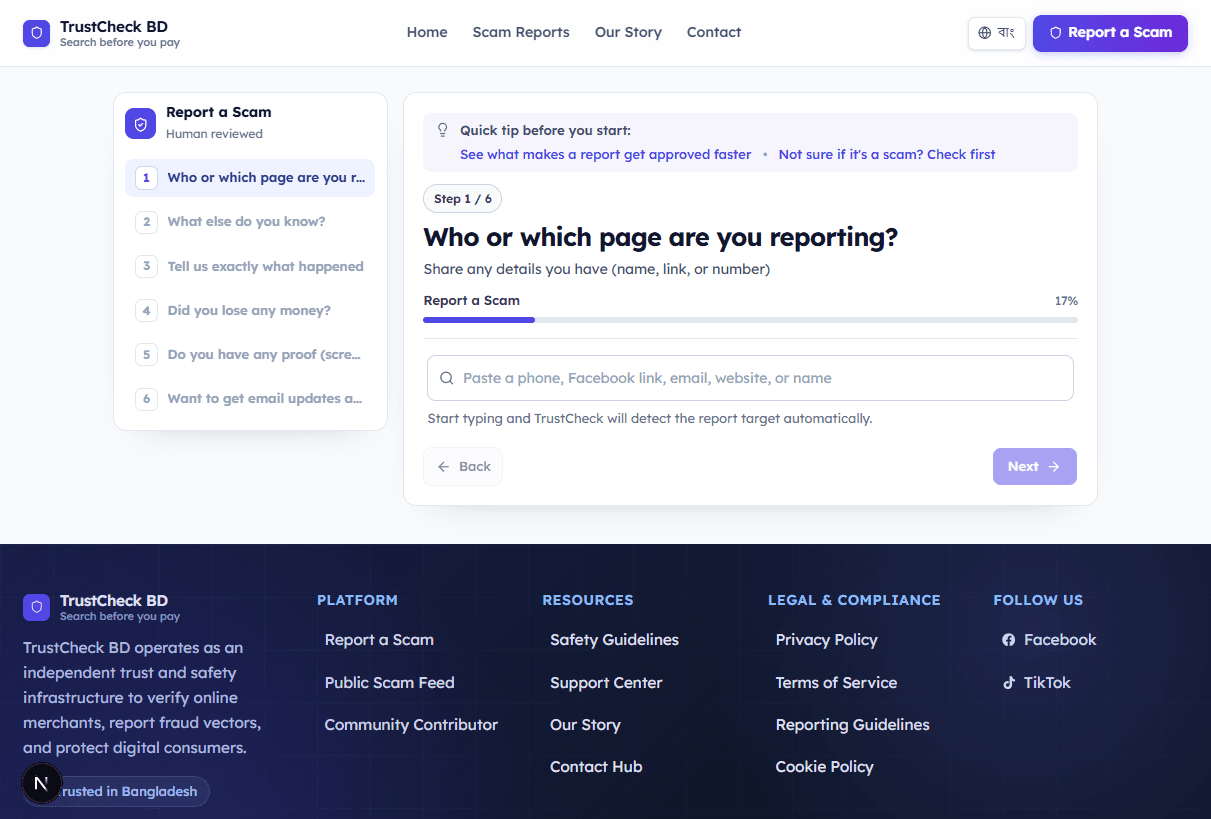
Task: Select 'Tell us exactly what happened' step
Action: click(250, 266)
